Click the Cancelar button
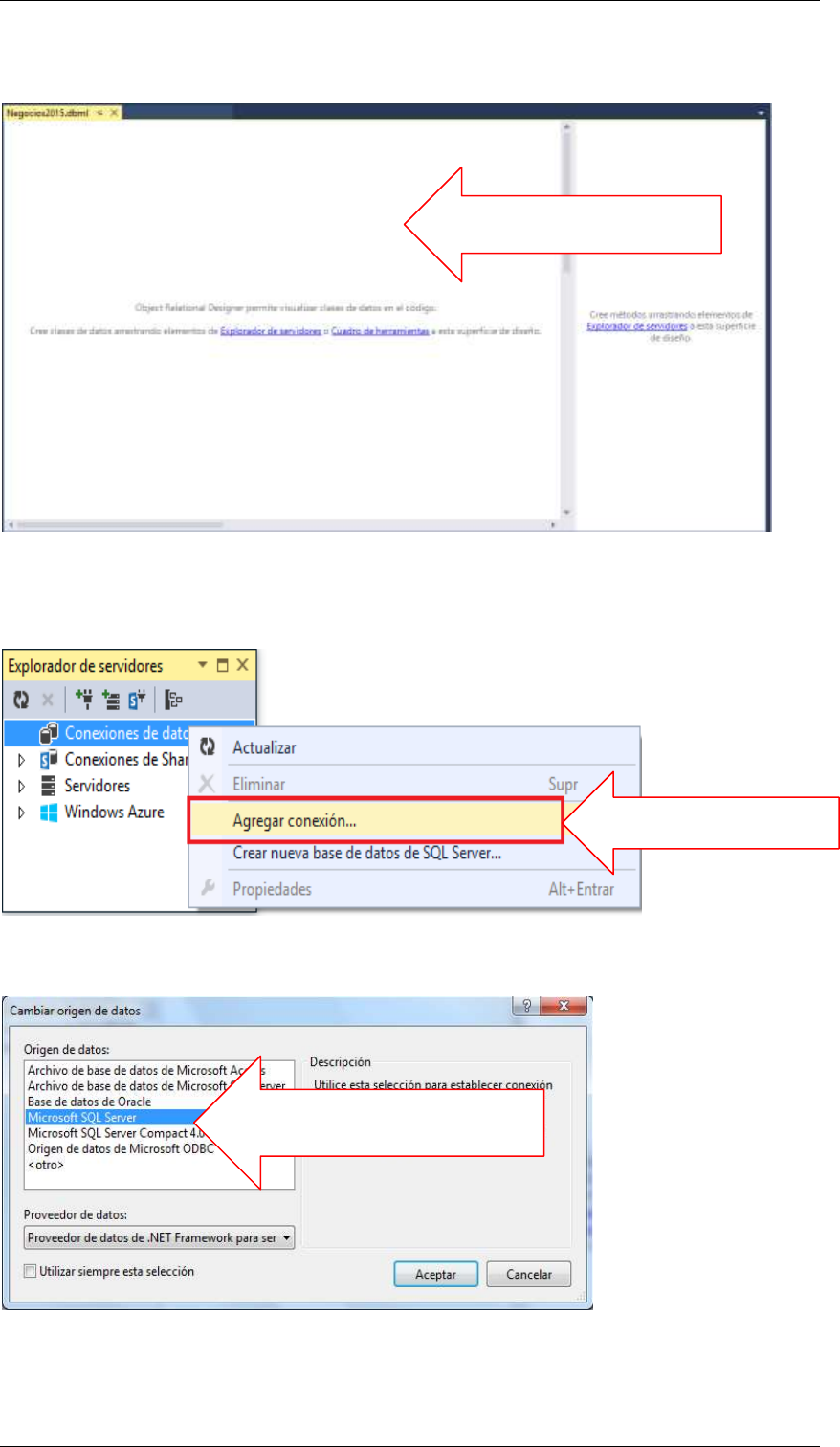 point(529,1275)
